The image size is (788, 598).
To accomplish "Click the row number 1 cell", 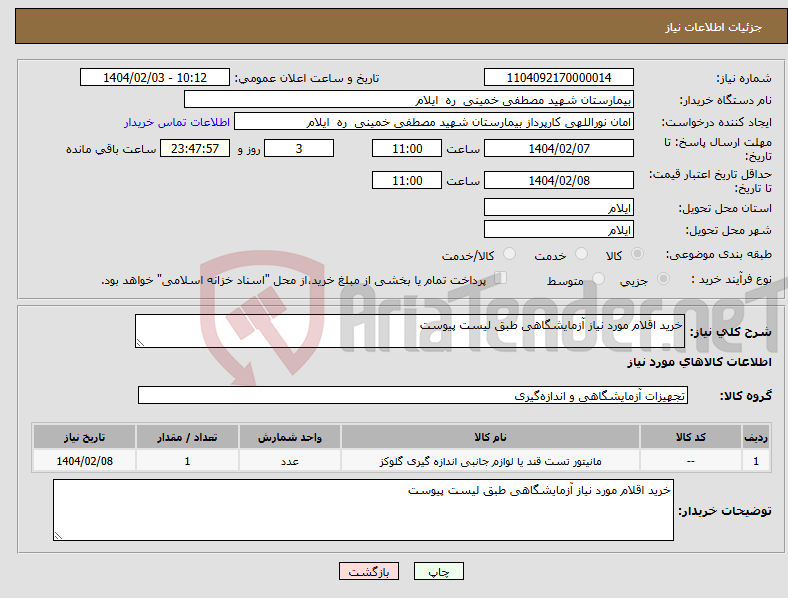I will pos(755,460).
